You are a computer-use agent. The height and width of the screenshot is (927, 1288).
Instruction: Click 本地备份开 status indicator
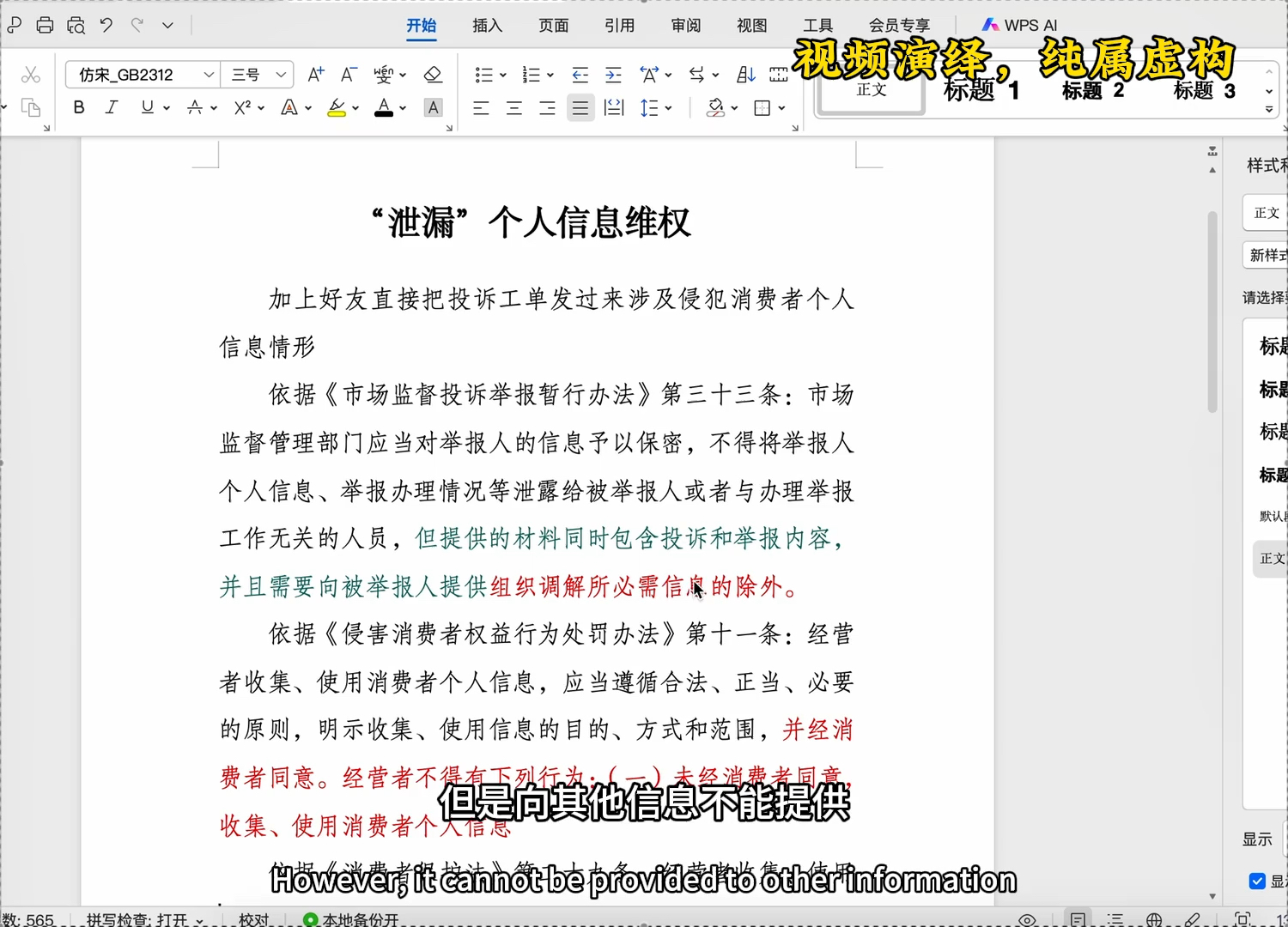coord(352,919)
